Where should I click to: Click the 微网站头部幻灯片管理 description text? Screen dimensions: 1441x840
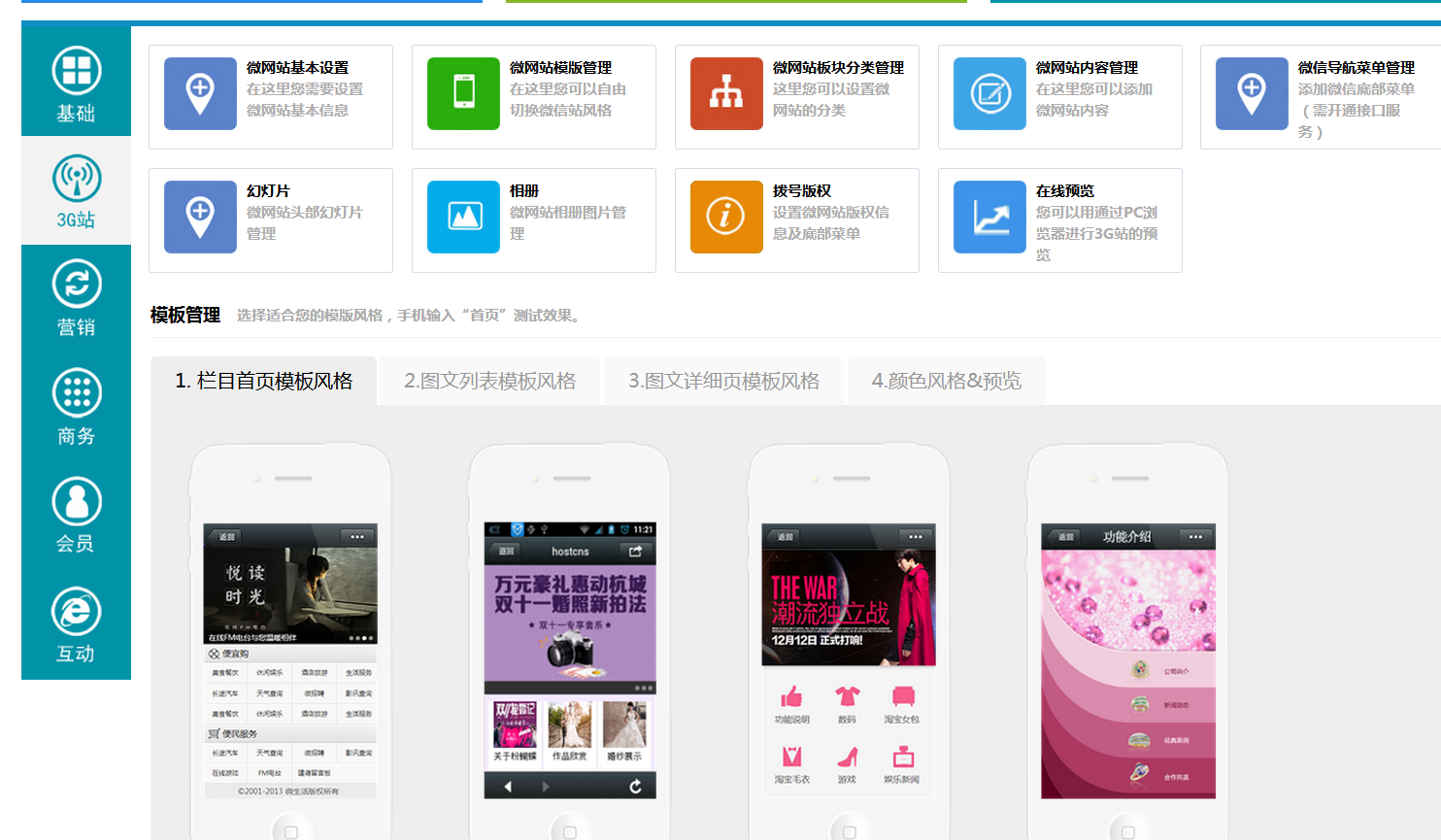[305, 223]
